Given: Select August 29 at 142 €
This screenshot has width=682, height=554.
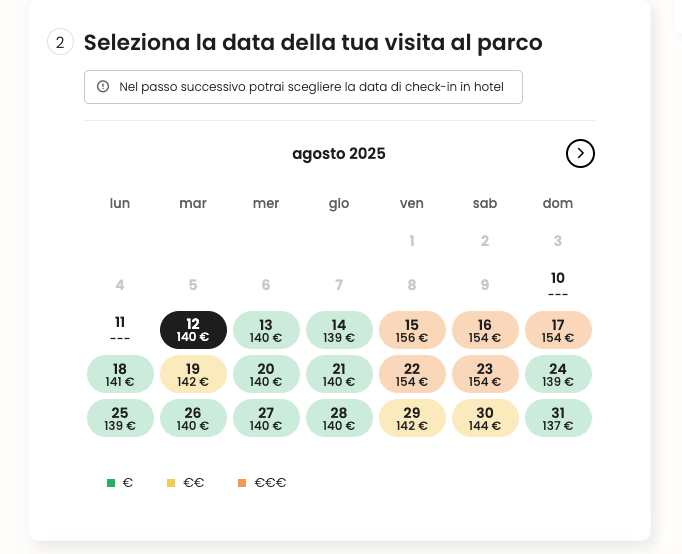Looking at the screenshot, I should pyautogui.click(x=412, y=418).
